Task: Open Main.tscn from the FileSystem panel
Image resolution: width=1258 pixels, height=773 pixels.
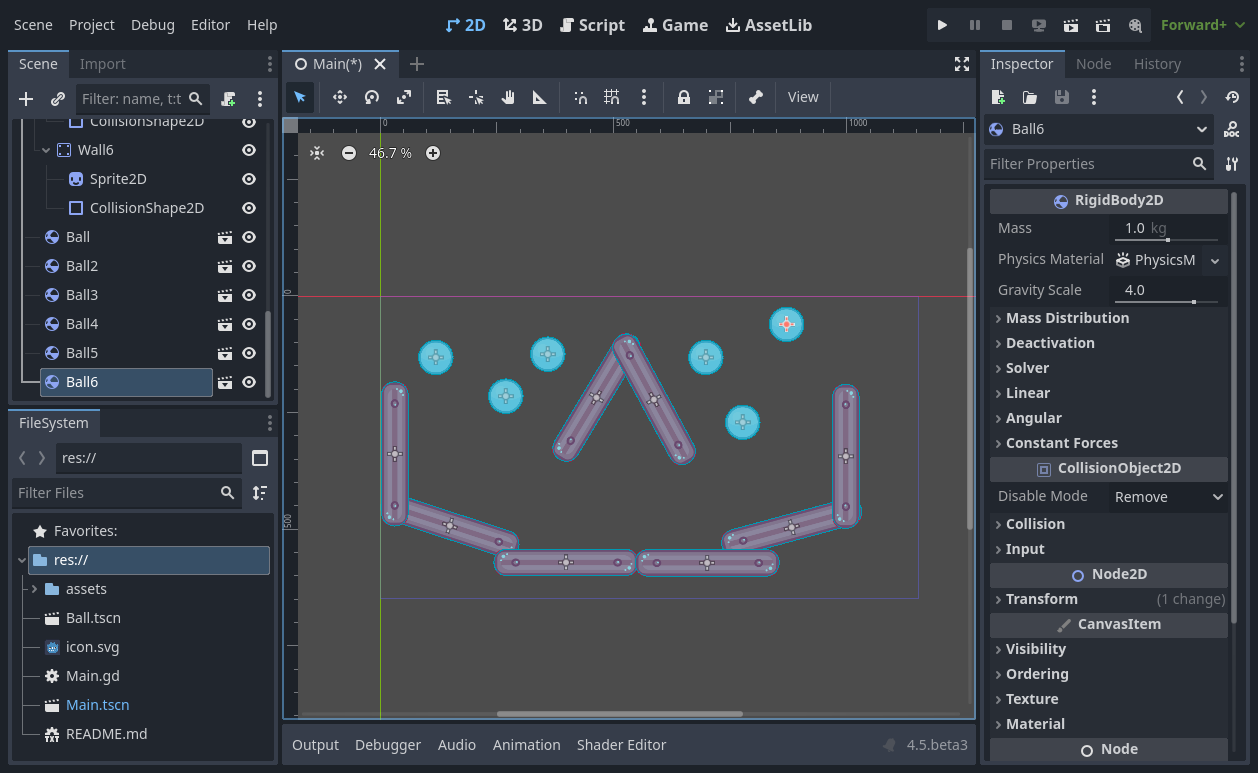Action: point(96,704)
